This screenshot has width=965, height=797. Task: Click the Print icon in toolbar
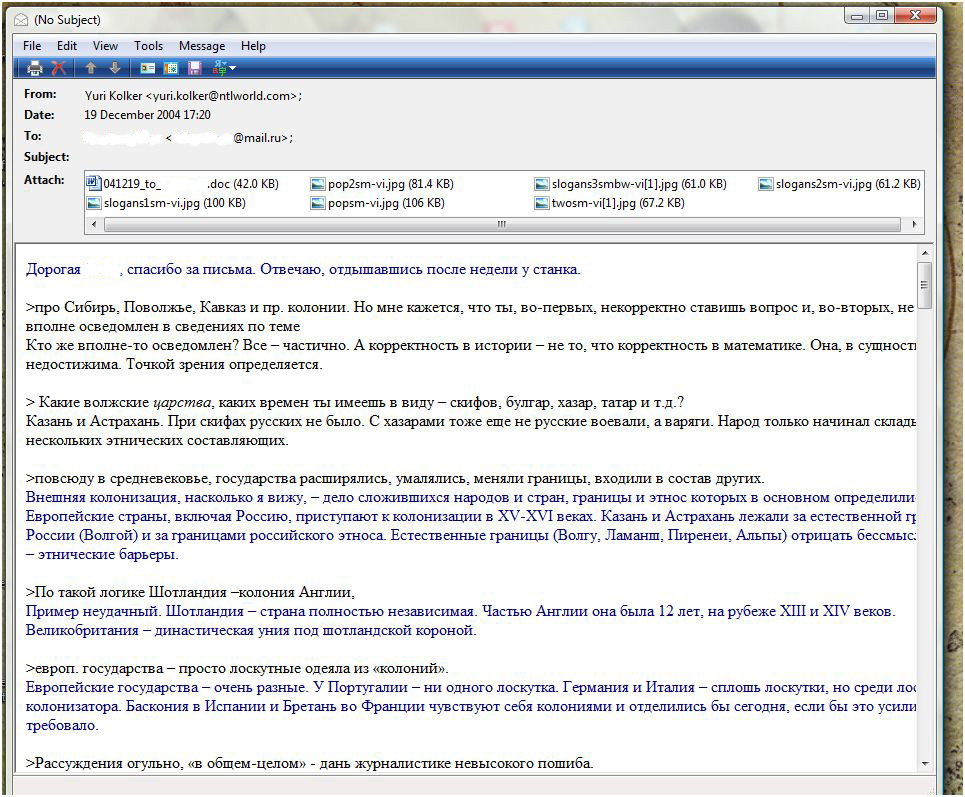click(35, 68)
